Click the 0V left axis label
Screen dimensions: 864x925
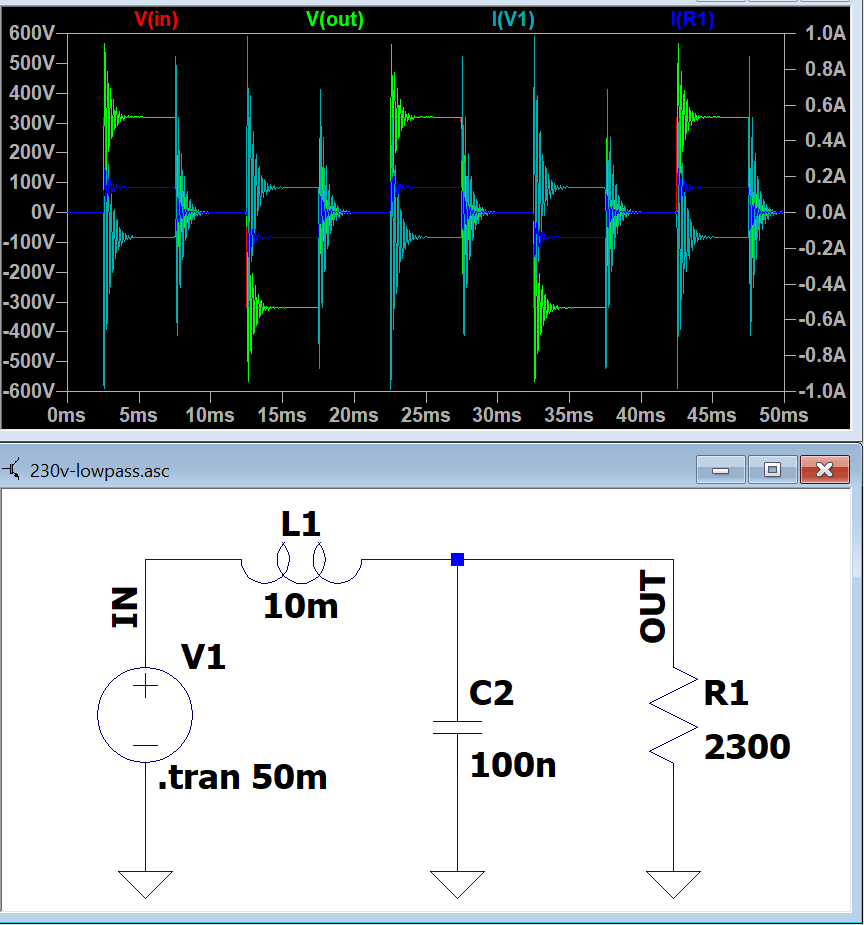[x=44, y=212]
